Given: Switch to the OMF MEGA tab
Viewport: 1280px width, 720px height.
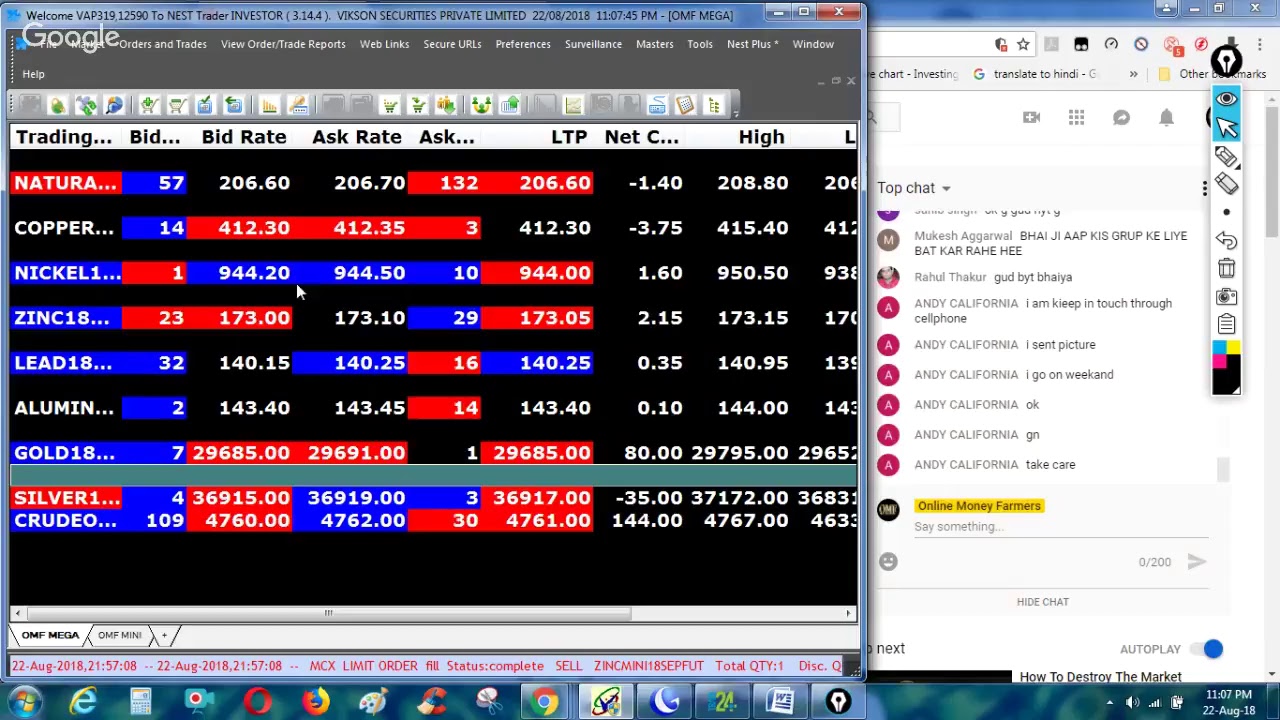Looking at the screenshot, I should point(50,635).
